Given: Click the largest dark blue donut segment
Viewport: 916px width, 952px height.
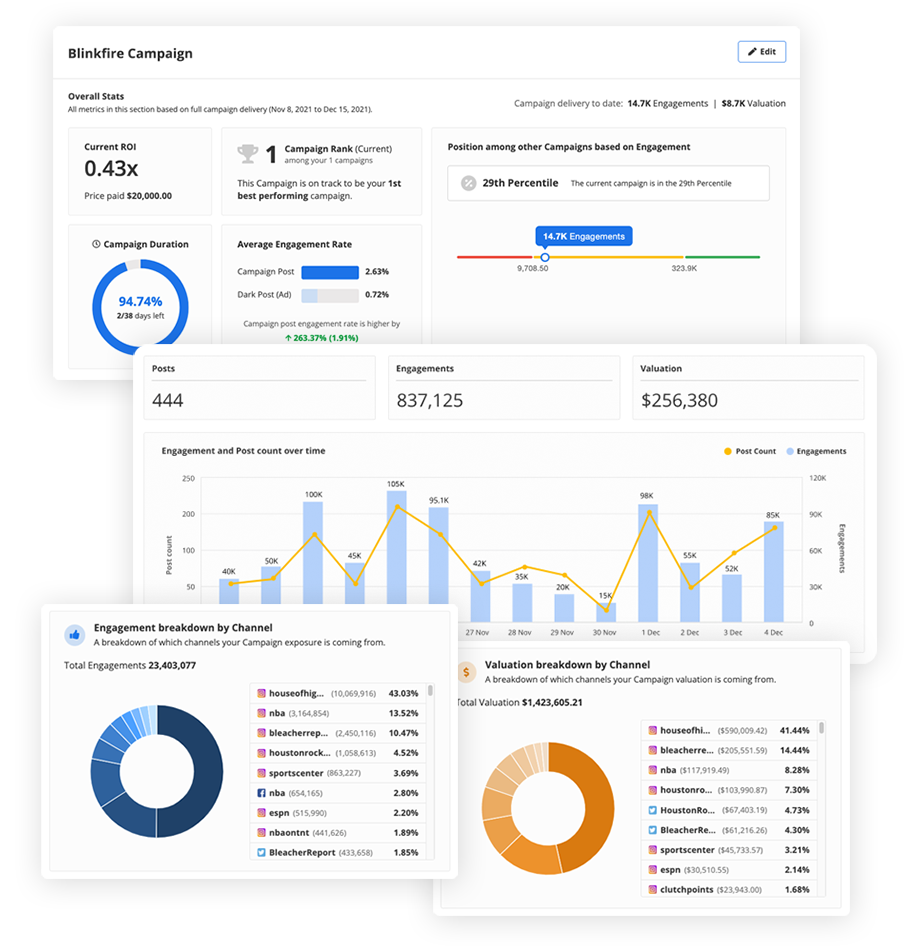Looking at the screenshot, I should click(192, 770).
